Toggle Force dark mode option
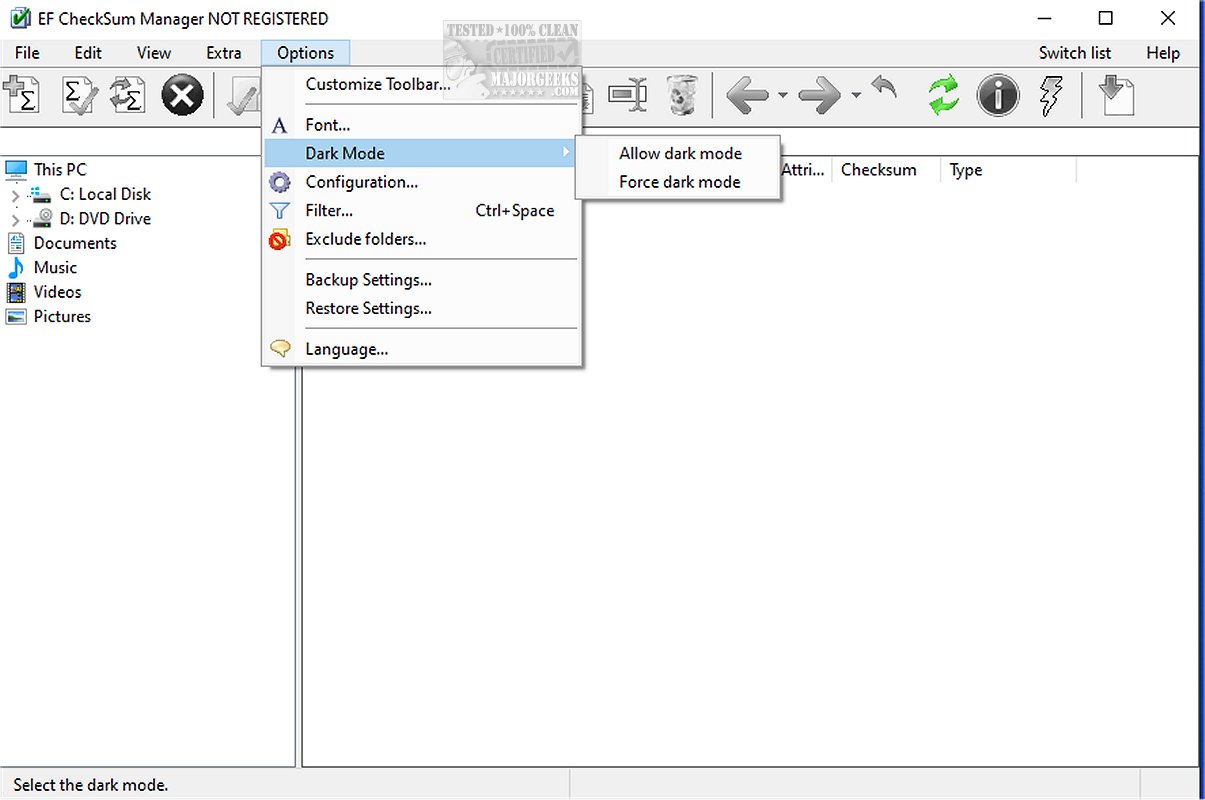This screenshot has width=1205, height=800. (678, 182)
